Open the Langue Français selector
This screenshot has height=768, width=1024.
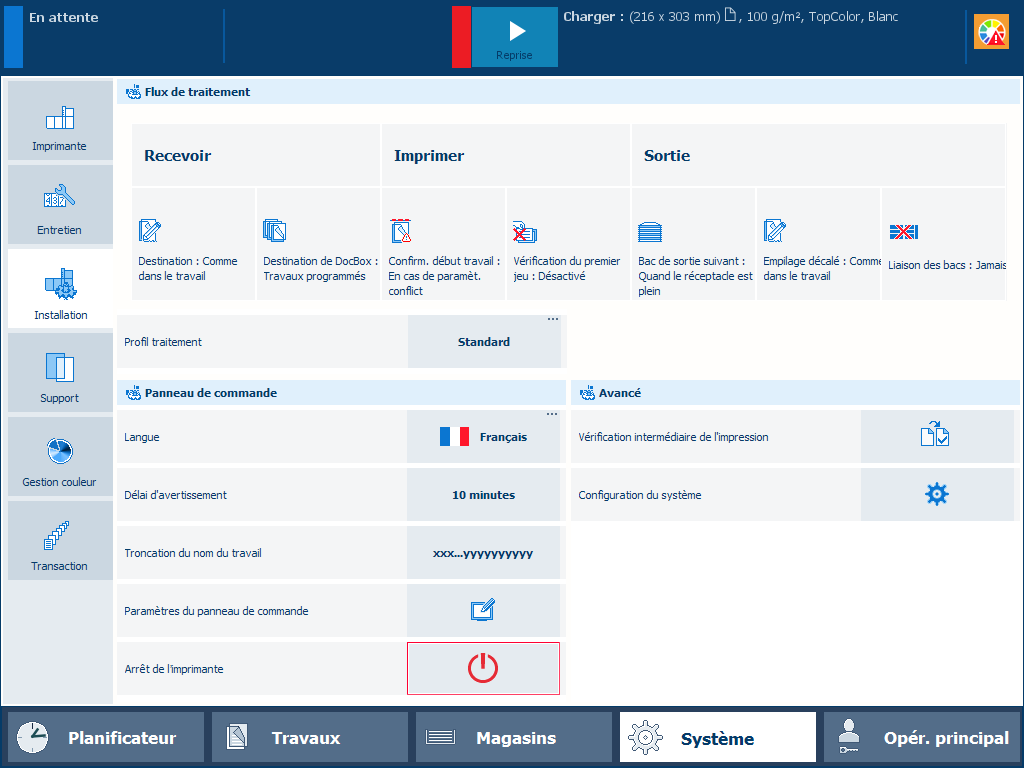coord(483,436)
